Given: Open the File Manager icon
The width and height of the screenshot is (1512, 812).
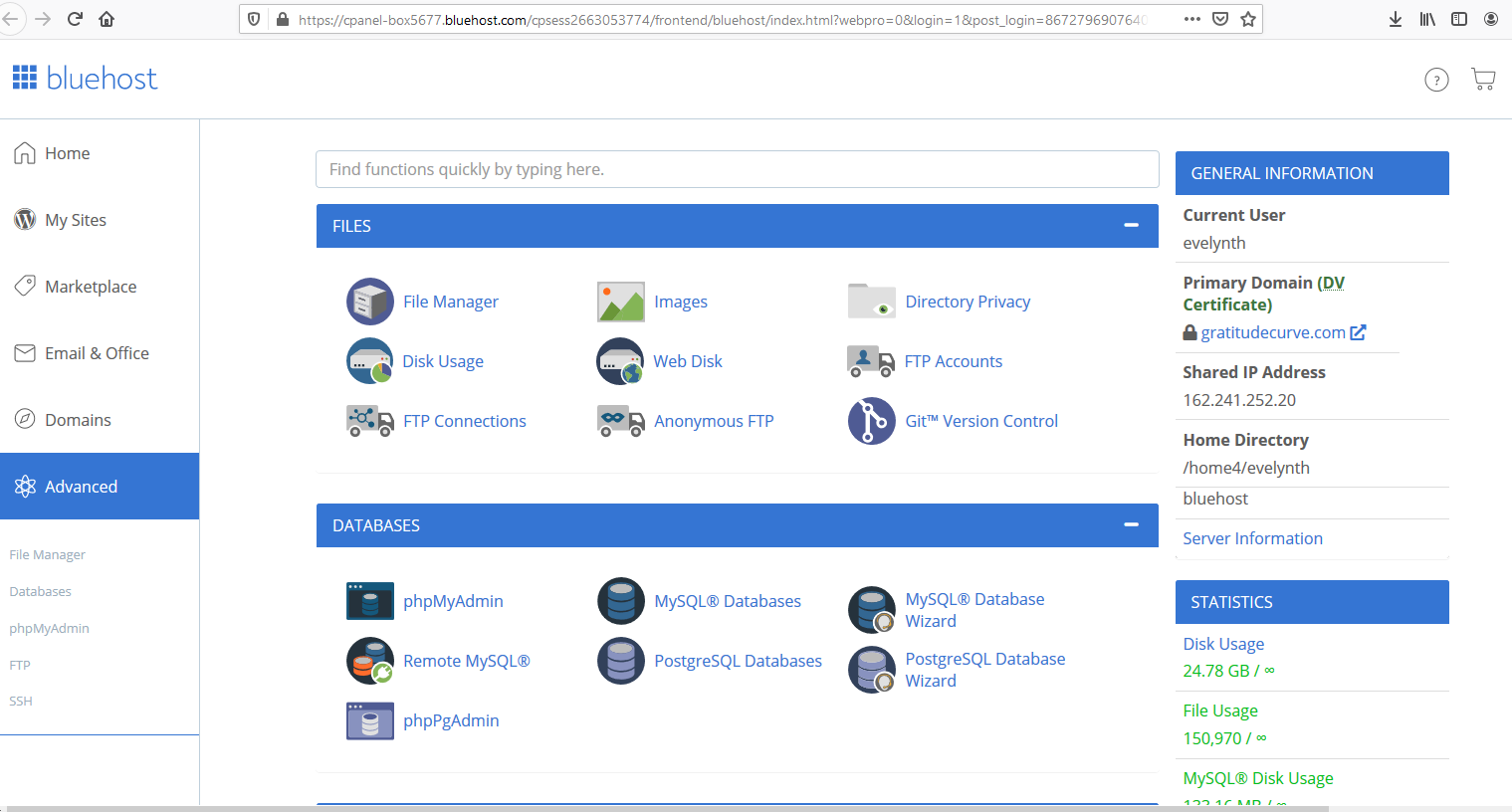Looking at the screenshot, I should (x=370, y=302).
